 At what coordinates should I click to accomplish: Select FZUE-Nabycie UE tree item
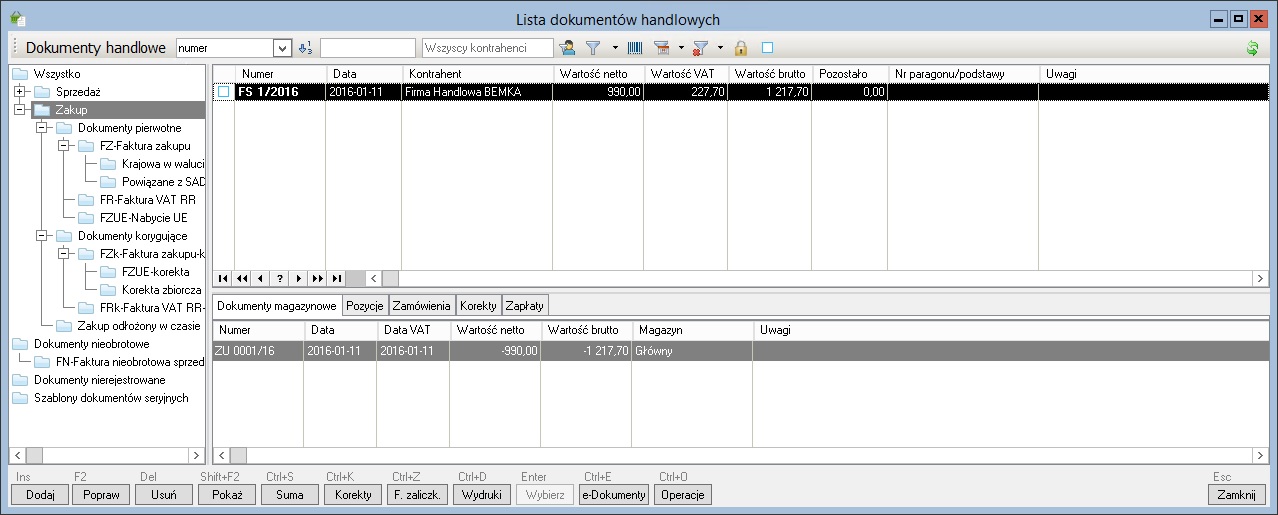(x=144, y=218)
